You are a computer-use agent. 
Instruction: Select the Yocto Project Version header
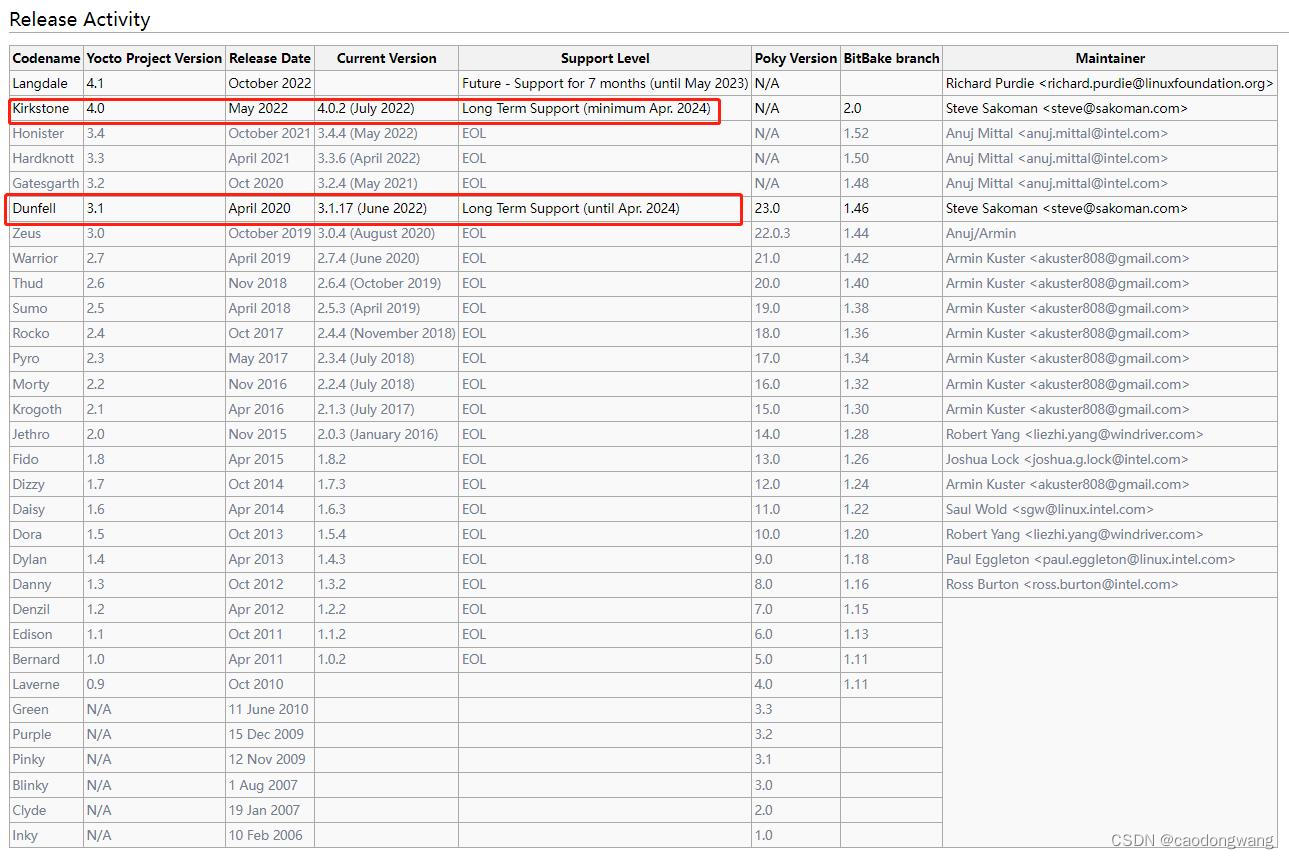coord(154,58)
